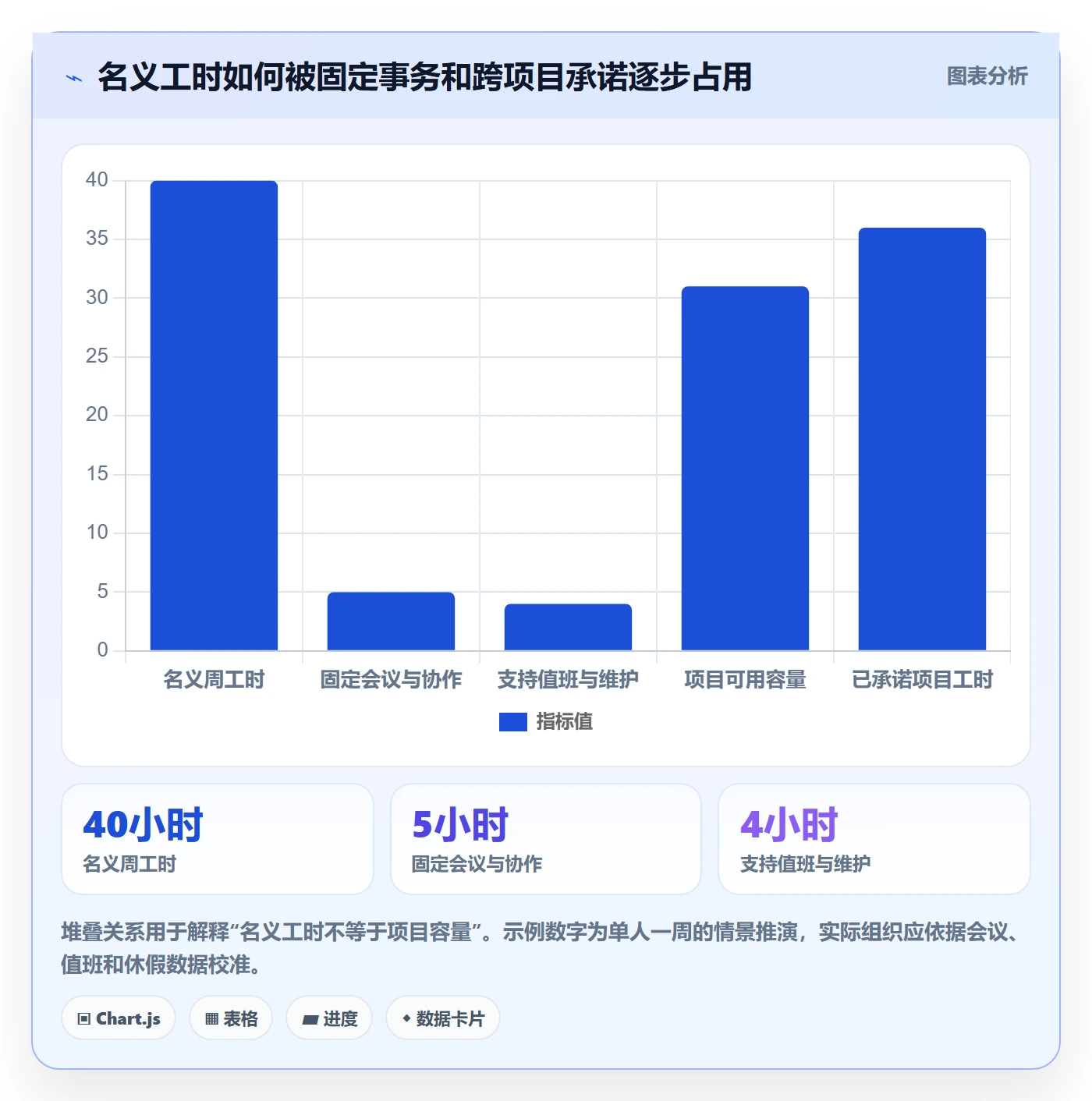Click the 已承诺项目工时 x-axis label

click(x=922, y=680)
